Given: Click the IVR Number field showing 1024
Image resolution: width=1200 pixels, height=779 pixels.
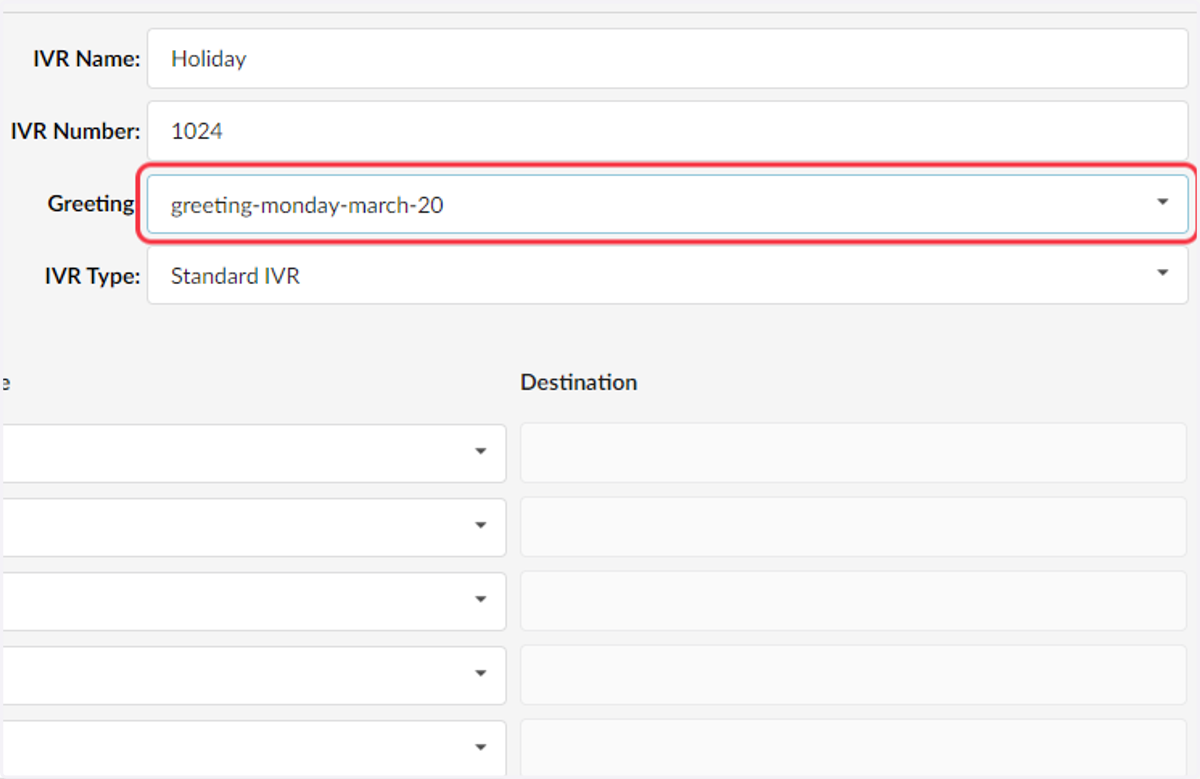Looking at the screenshot, I should 667,131.
